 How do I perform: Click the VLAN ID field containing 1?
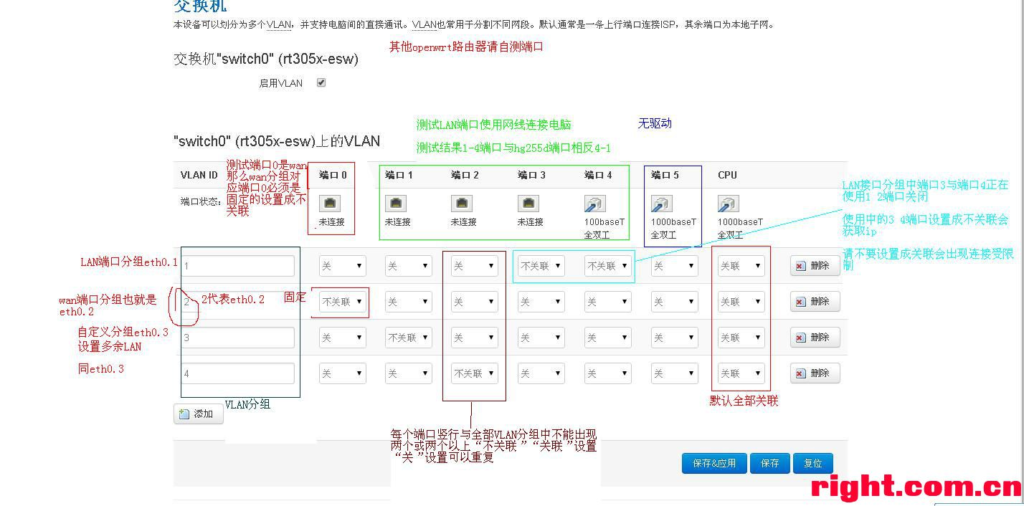(238, 266)
